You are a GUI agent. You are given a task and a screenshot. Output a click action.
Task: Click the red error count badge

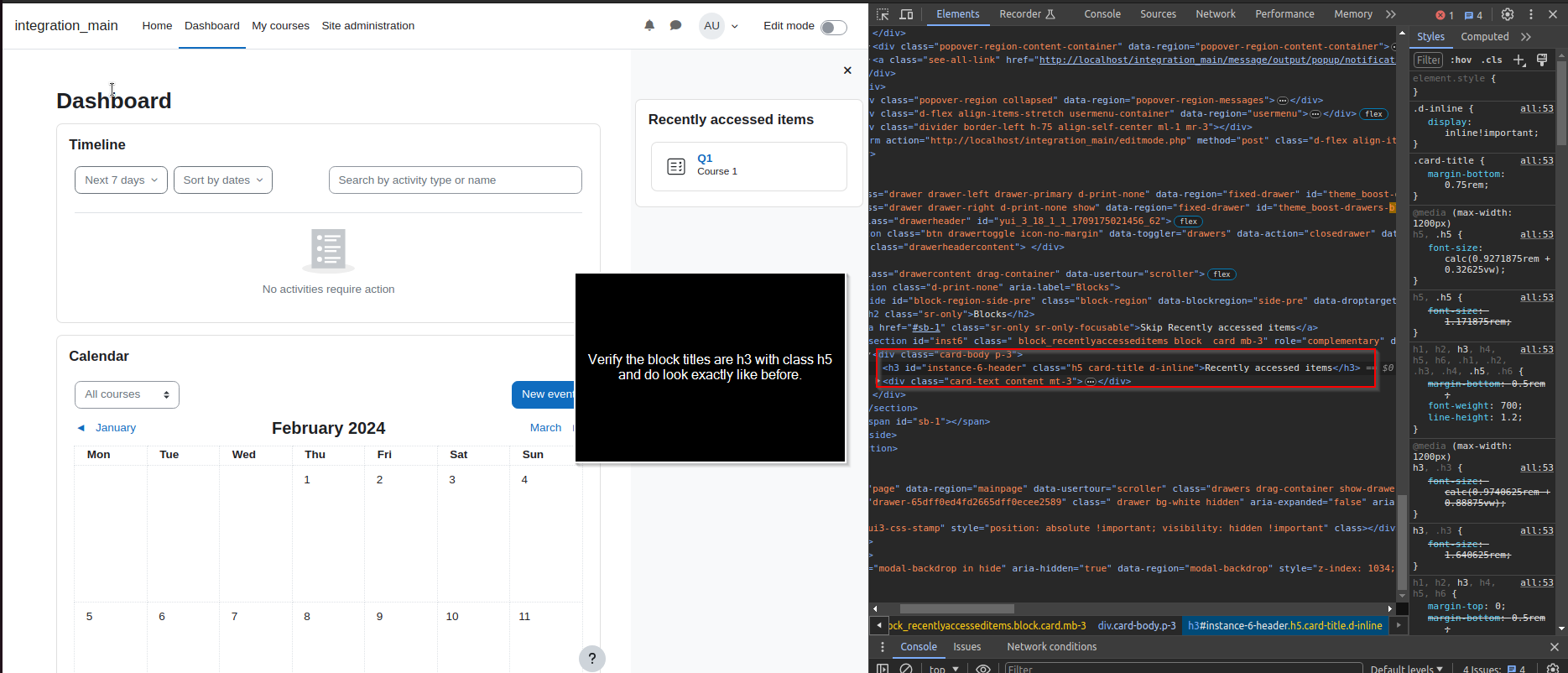1445,15
